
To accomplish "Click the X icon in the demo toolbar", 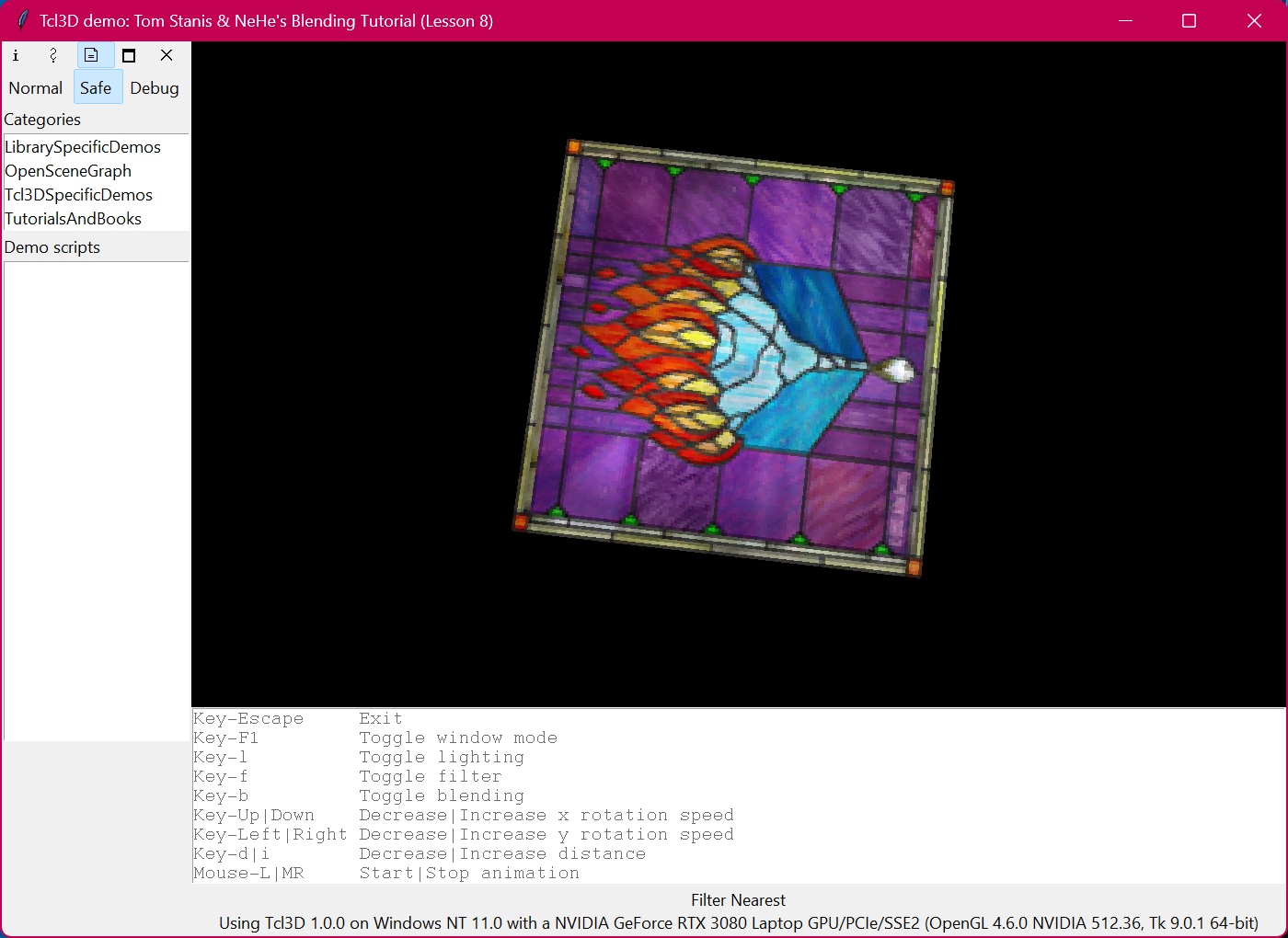I will pyautogui.click(x=167, y=55).
